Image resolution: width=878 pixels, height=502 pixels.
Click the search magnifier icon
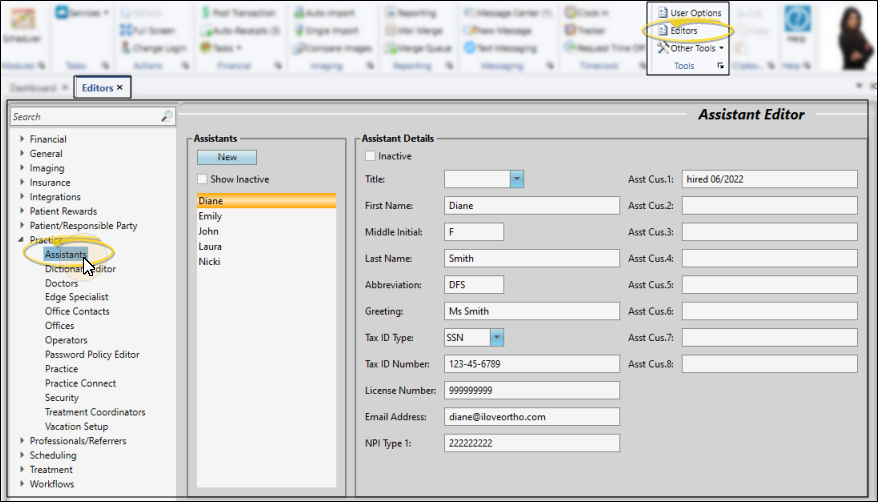(x=166, y=116)
